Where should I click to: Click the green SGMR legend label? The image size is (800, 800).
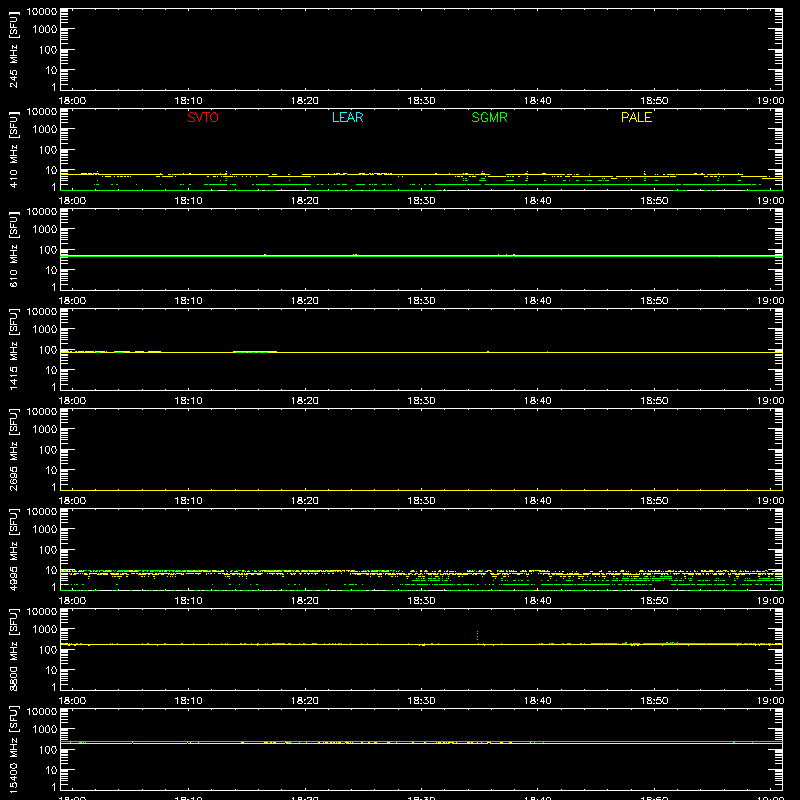click(x=489, y=117)
